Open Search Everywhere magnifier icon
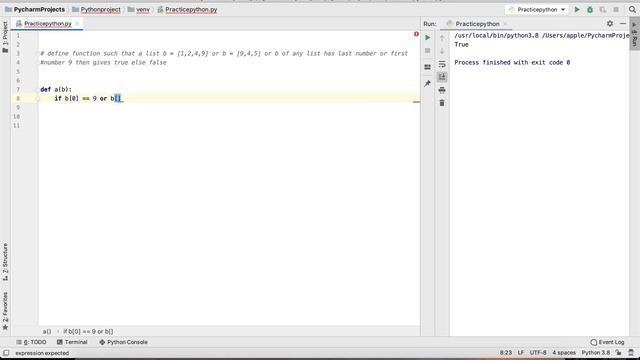 (x=632, y=9)
